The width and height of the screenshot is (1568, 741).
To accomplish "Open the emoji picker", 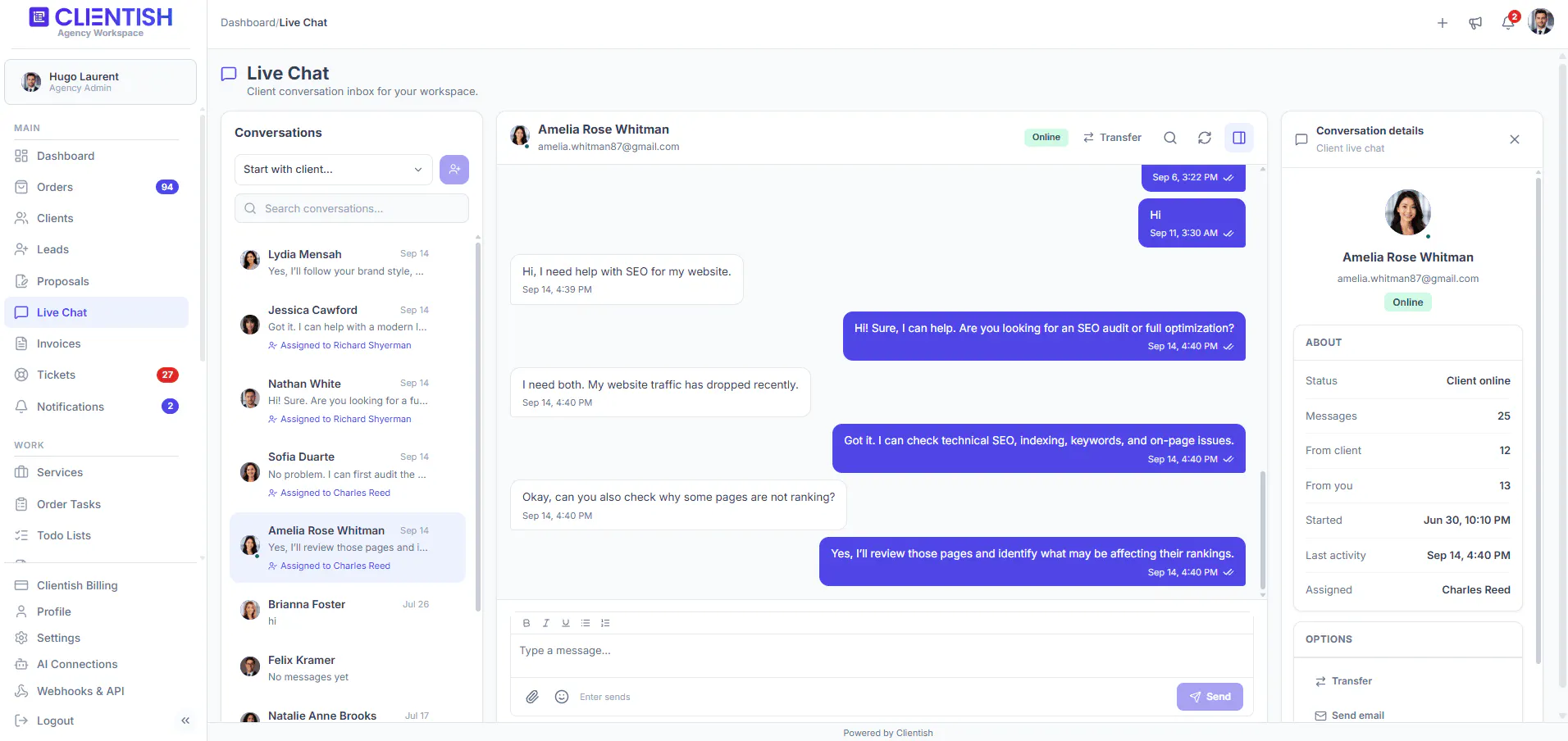I will click(x=562, y=697).
